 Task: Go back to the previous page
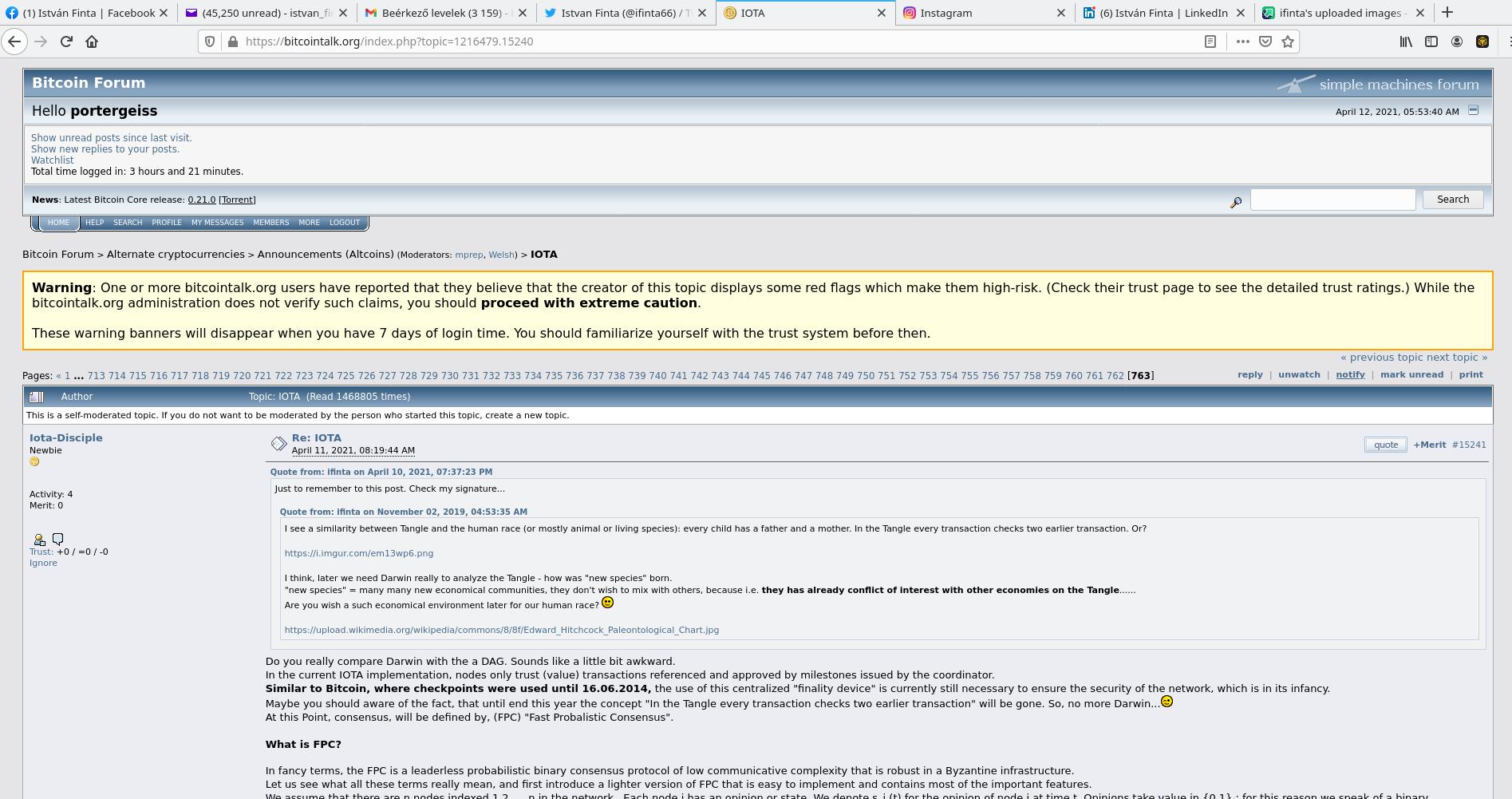click(x=14, y=42)
